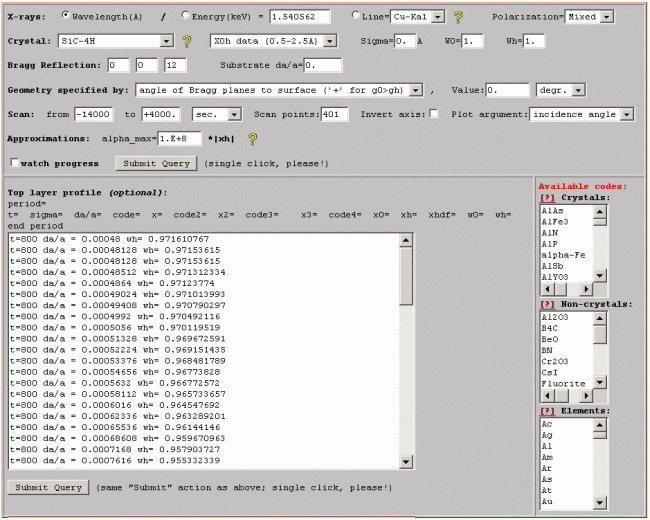Image resolution: width=650 pixels, height=520 pixels.
Task: Click the bottom Submit Query button
Action: point(49,488)
